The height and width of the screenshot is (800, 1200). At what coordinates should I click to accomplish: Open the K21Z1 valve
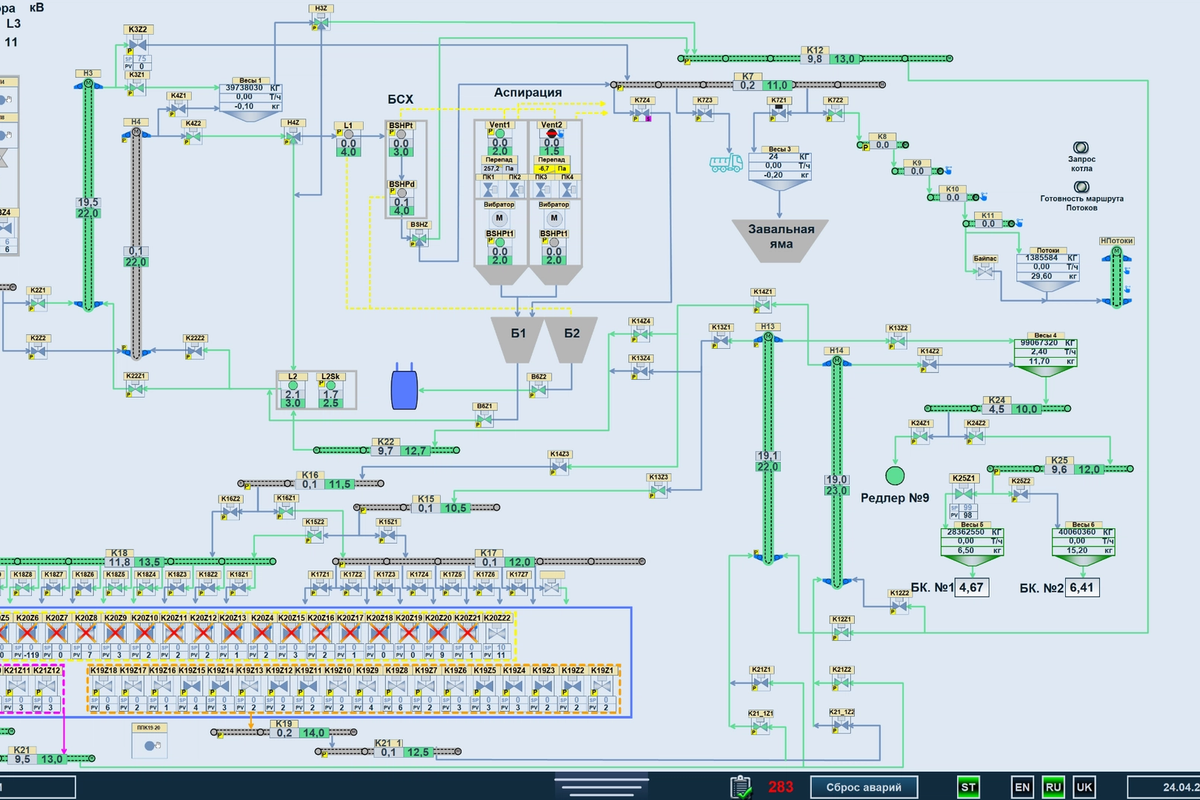point(762,684)
